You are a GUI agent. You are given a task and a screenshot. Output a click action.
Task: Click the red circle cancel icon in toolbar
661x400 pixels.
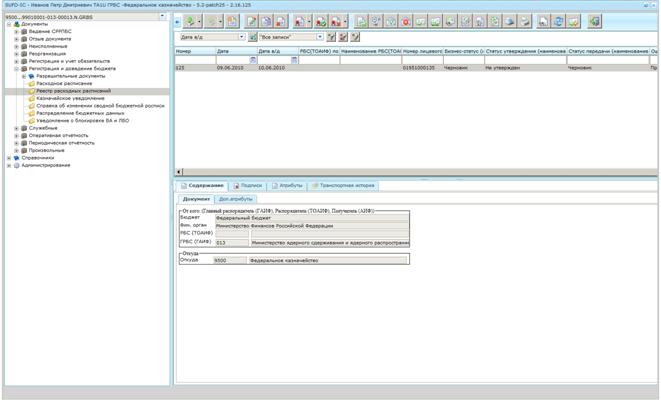[x=406, y=21]
